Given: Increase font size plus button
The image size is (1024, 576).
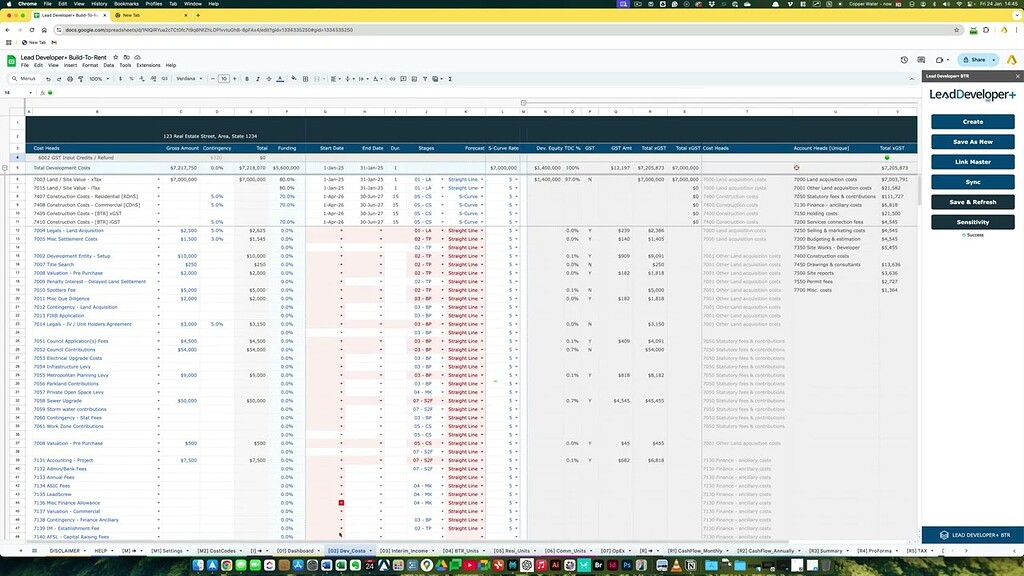Looking at the screenshot, I should (x=234, y=79).
